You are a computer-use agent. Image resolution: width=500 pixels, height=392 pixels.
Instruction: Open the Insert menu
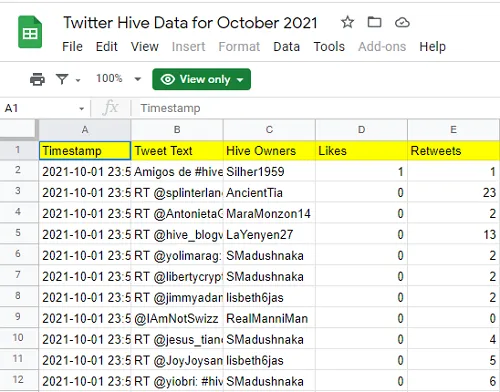188,47
